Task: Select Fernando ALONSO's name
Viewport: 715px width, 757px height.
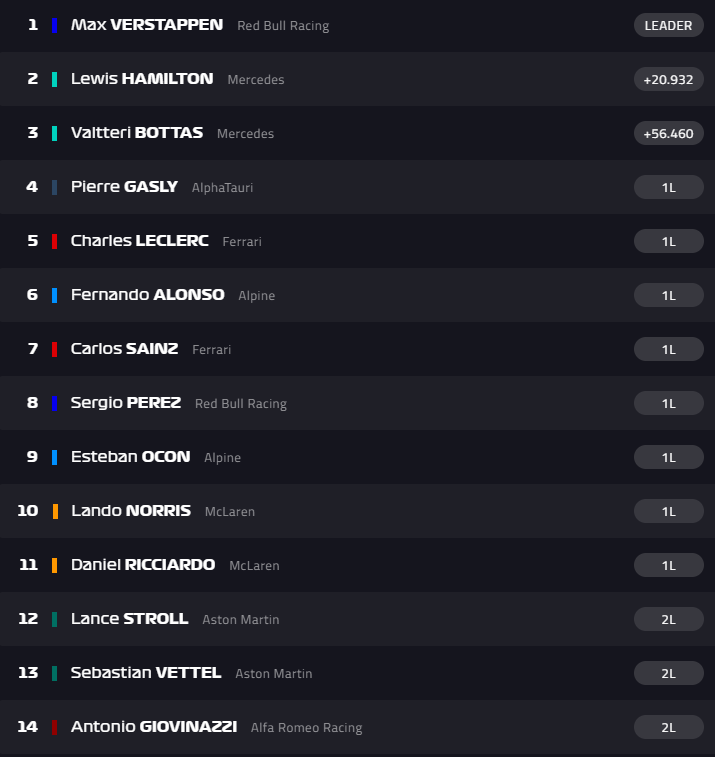Action: pyautogui.click(x=148, y=294)
